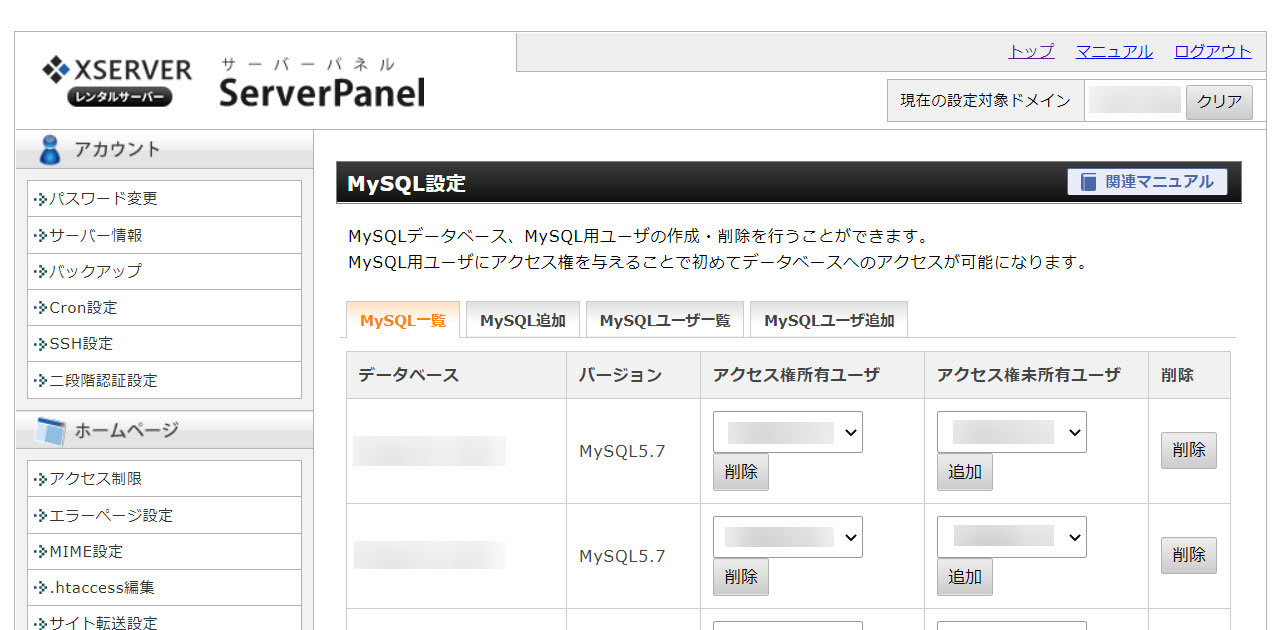The height and width of the screenshot is (630, 1280).
Task: Click second row 削除 under access-user dropdown
Action: pyautogui.click(x=741, y=577)
